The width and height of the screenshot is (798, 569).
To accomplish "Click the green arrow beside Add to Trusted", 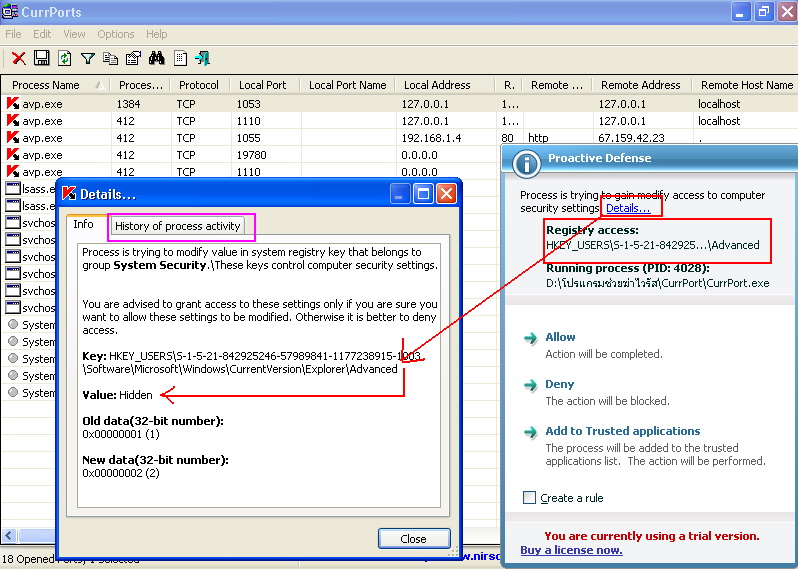I will [531, 432].
